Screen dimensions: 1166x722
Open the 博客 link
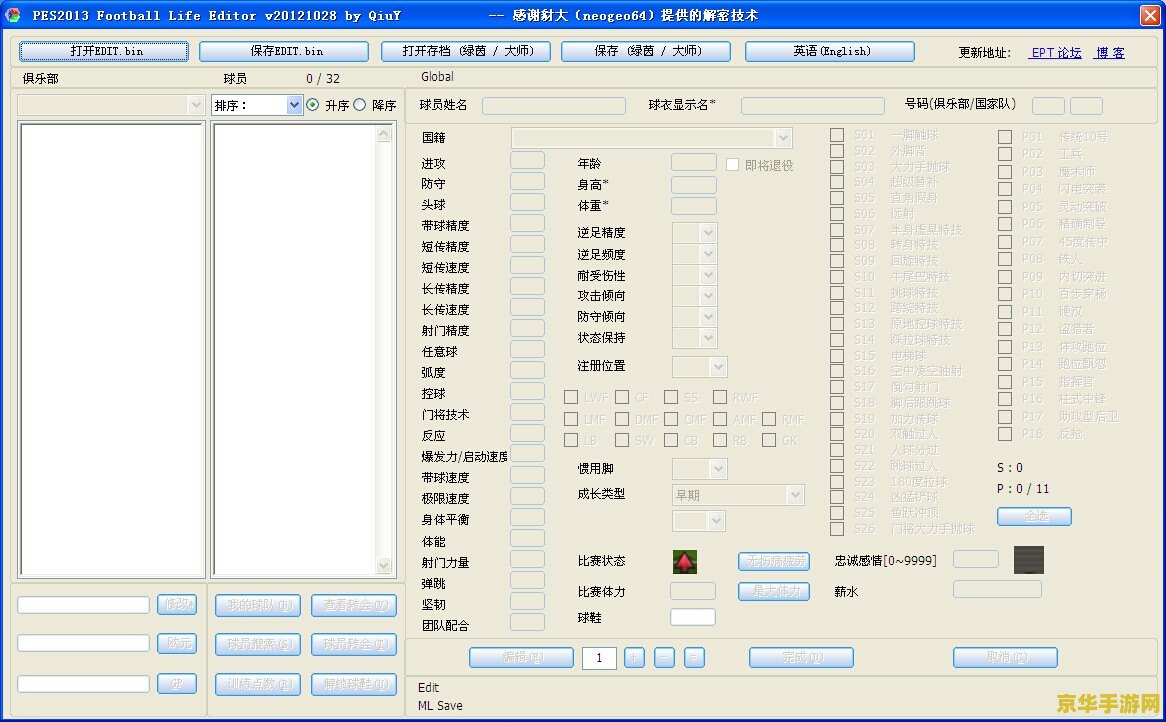click(1110, 53)
